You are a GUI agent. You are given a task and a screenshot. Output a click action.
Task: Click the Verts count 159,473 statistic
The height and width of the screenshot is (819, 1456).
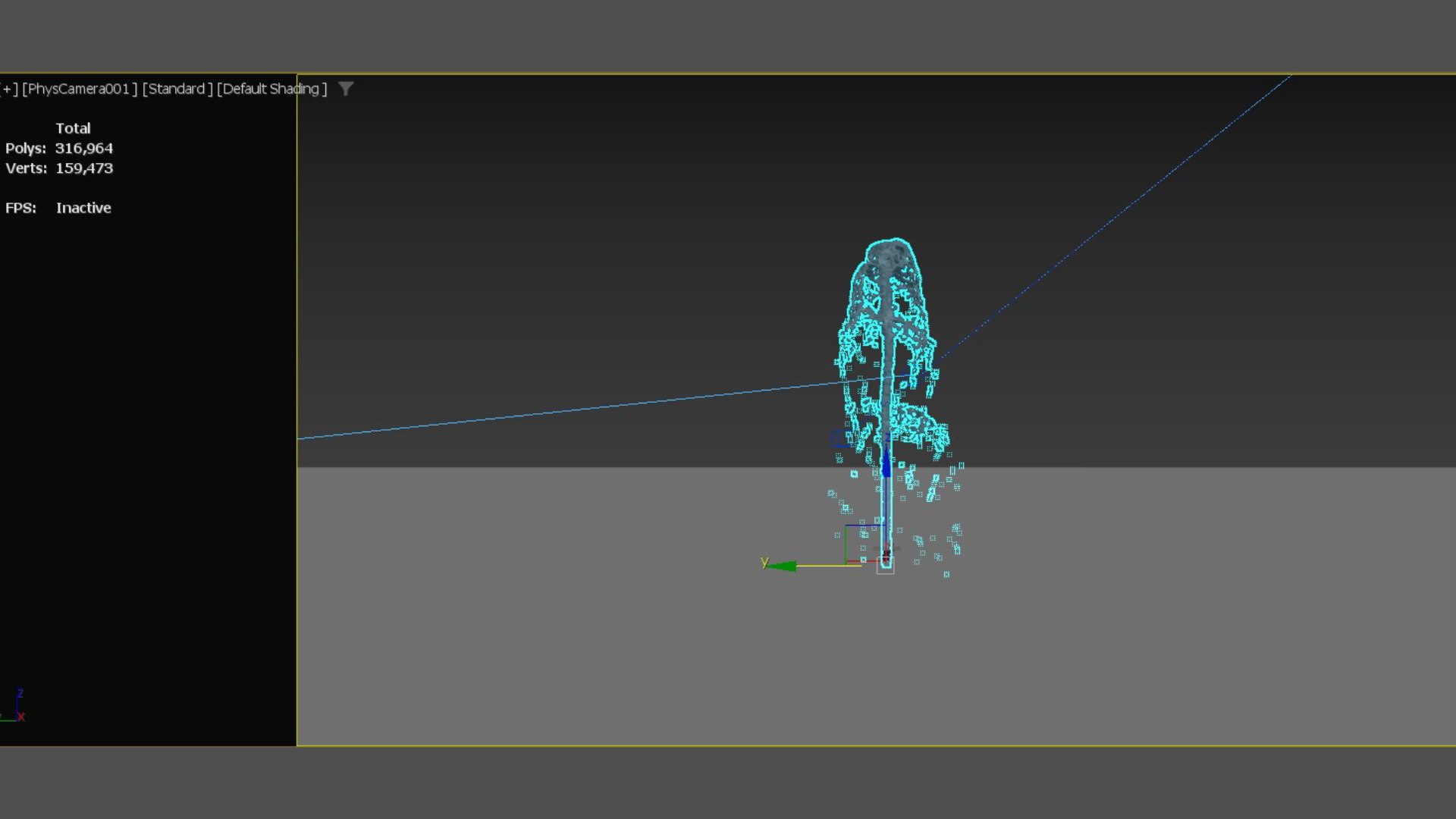(x=83, y=168)
